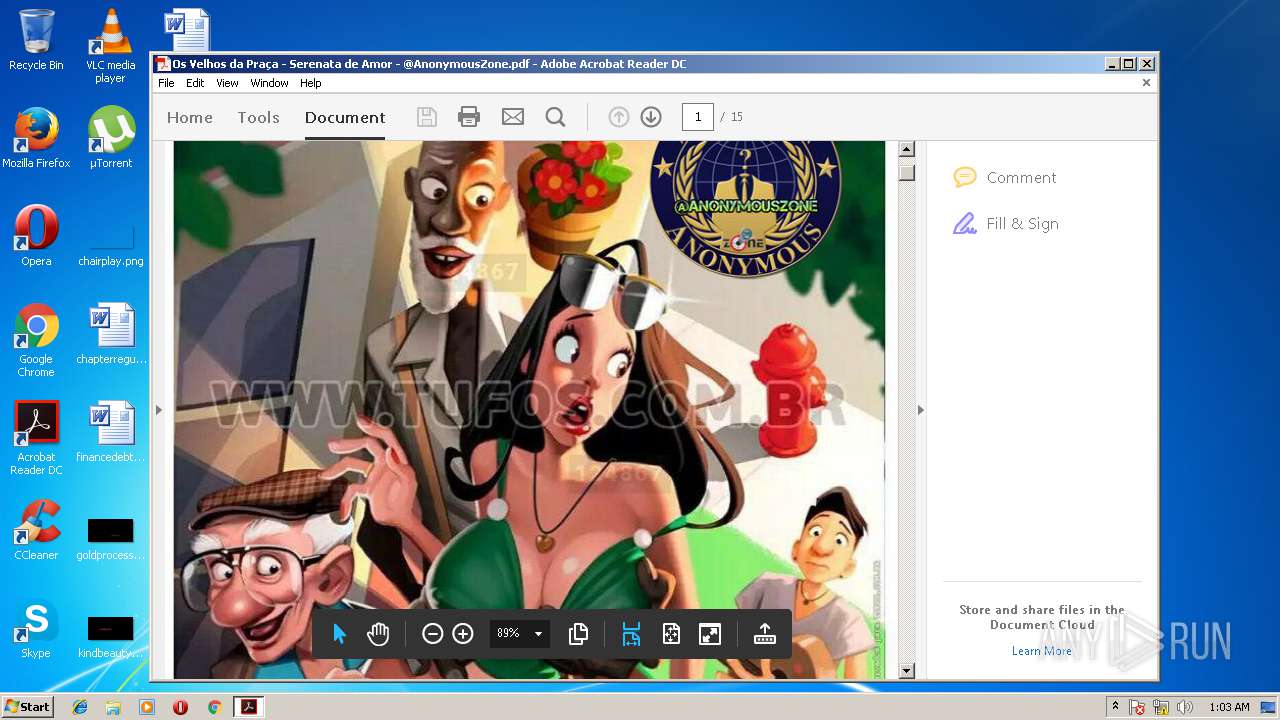Screen dimensions: 1280x720
Task: Open the Edit menu
Action: point(195,83)
